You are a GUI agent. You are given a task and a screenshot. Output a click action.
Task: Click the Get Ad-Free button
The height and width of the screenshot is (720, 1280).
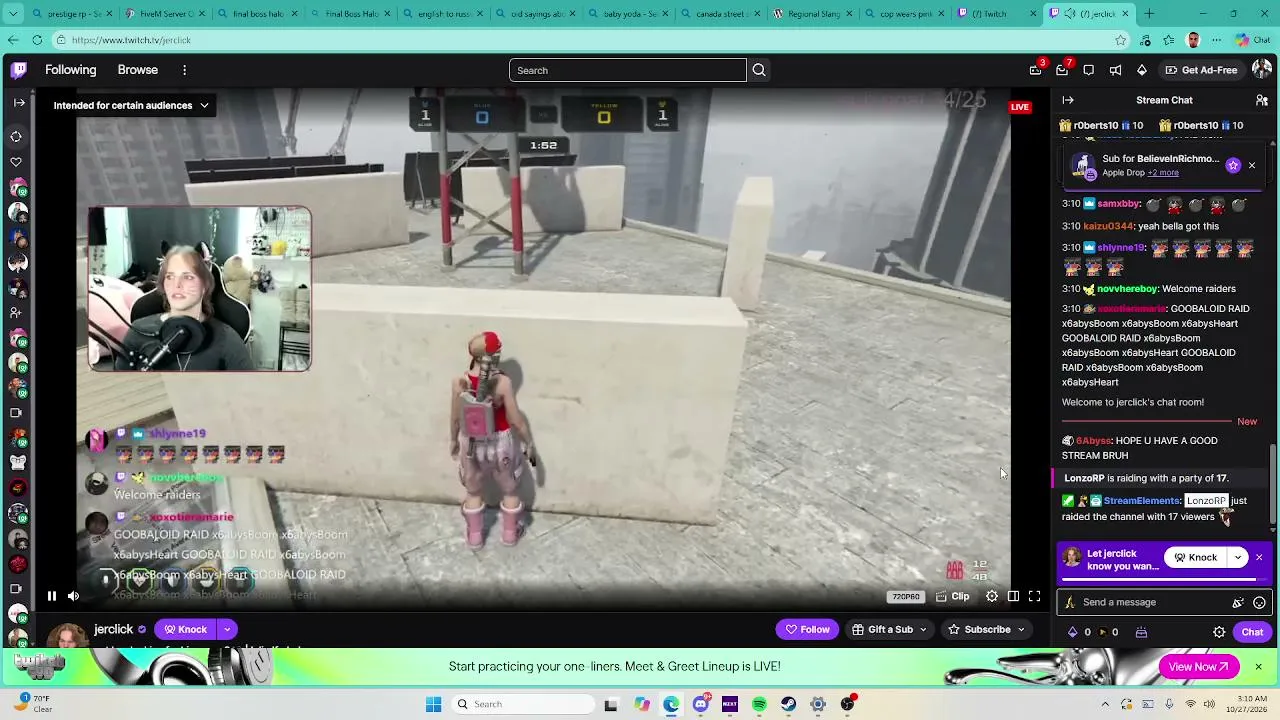pyautogui.click(x=1201, y=70)
